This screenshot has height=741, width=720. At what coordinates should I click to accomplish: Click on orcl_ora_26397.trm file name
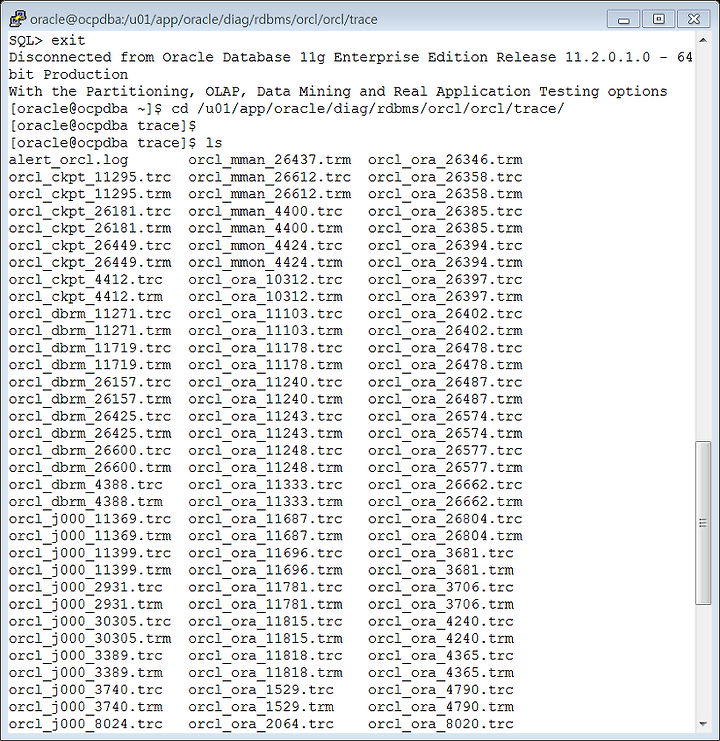(446, 297)
